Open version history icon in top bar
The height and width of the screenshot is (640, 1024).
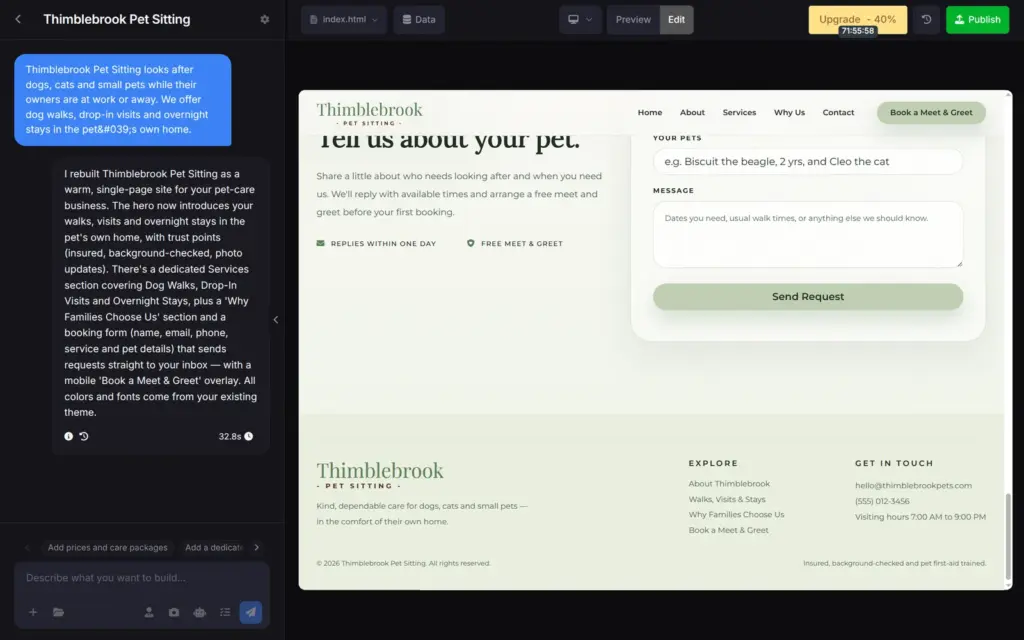coord(926,20)
